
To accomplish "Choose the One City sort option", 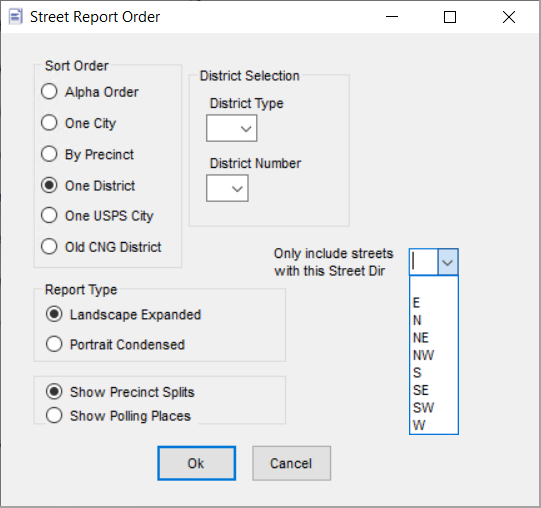I will (49, 123).
